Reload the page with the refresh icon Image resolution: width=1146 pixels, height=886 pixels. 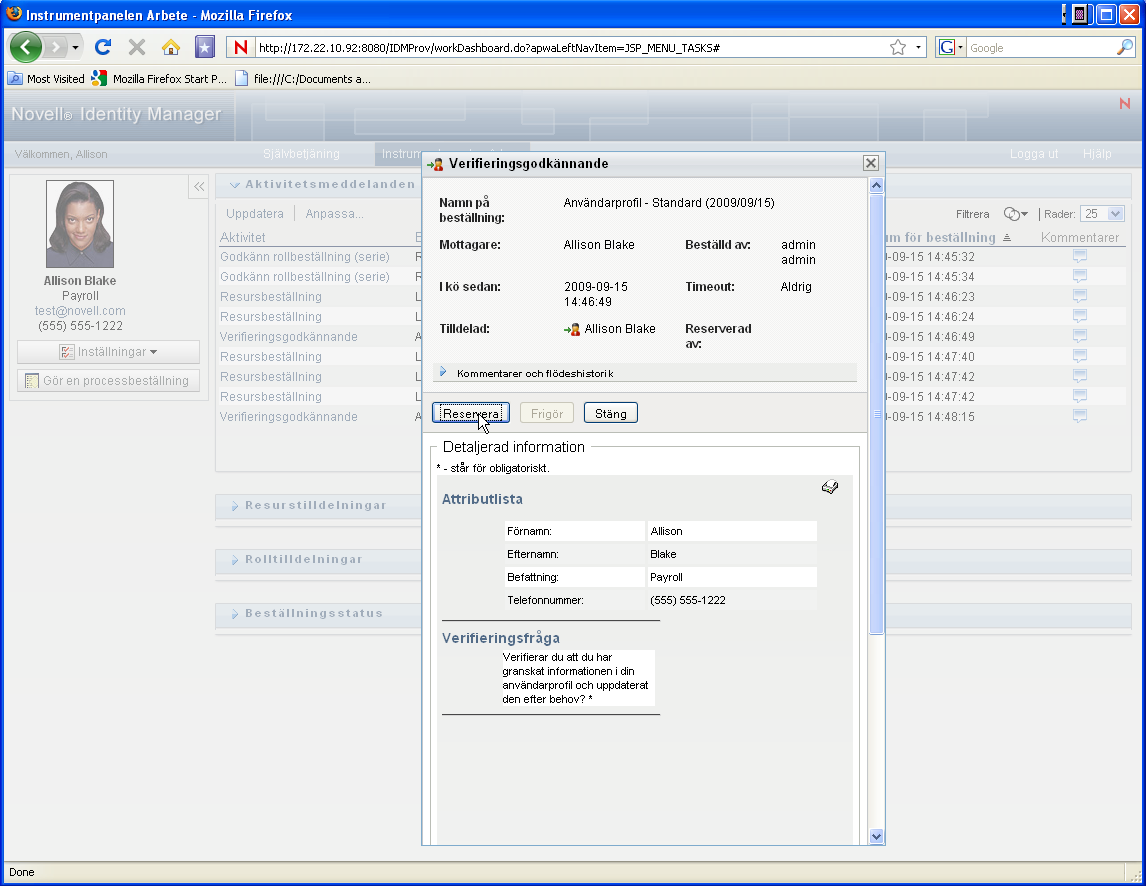click(103, 48)
